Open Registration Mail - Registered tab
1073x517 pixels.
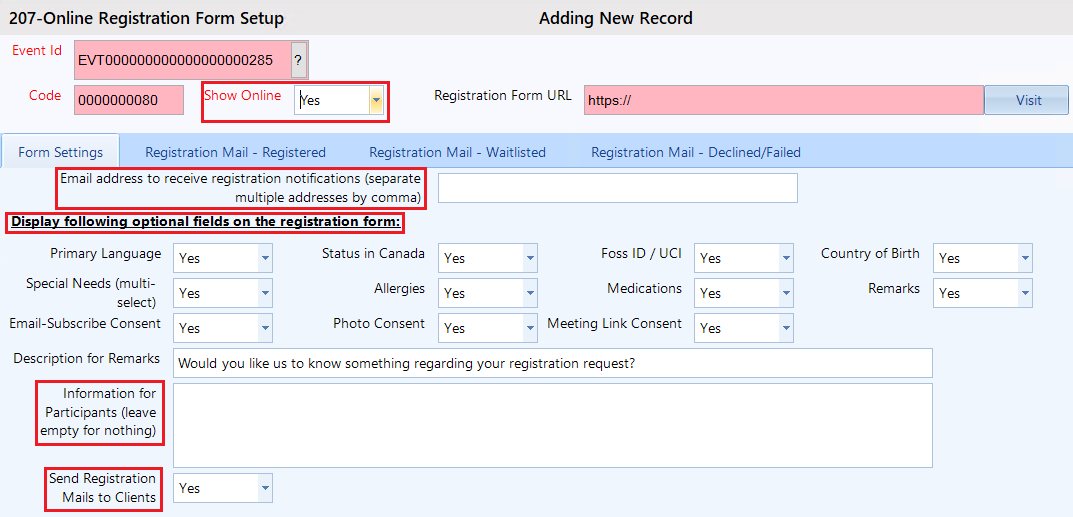235,152
